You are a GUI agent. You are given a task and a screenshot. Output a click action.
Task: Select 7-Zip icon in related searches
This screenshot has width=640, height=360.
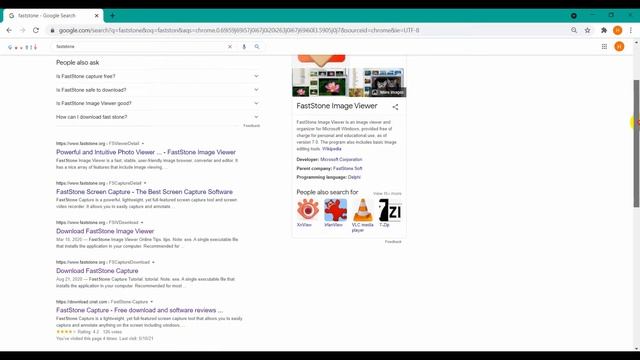(x=390, y=210)
